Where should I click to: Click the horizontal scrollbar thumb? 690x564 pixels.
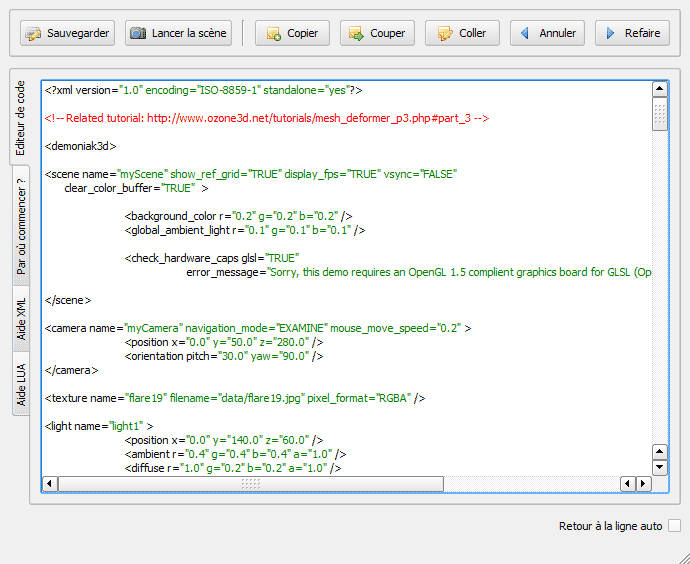tap(251, 484)
